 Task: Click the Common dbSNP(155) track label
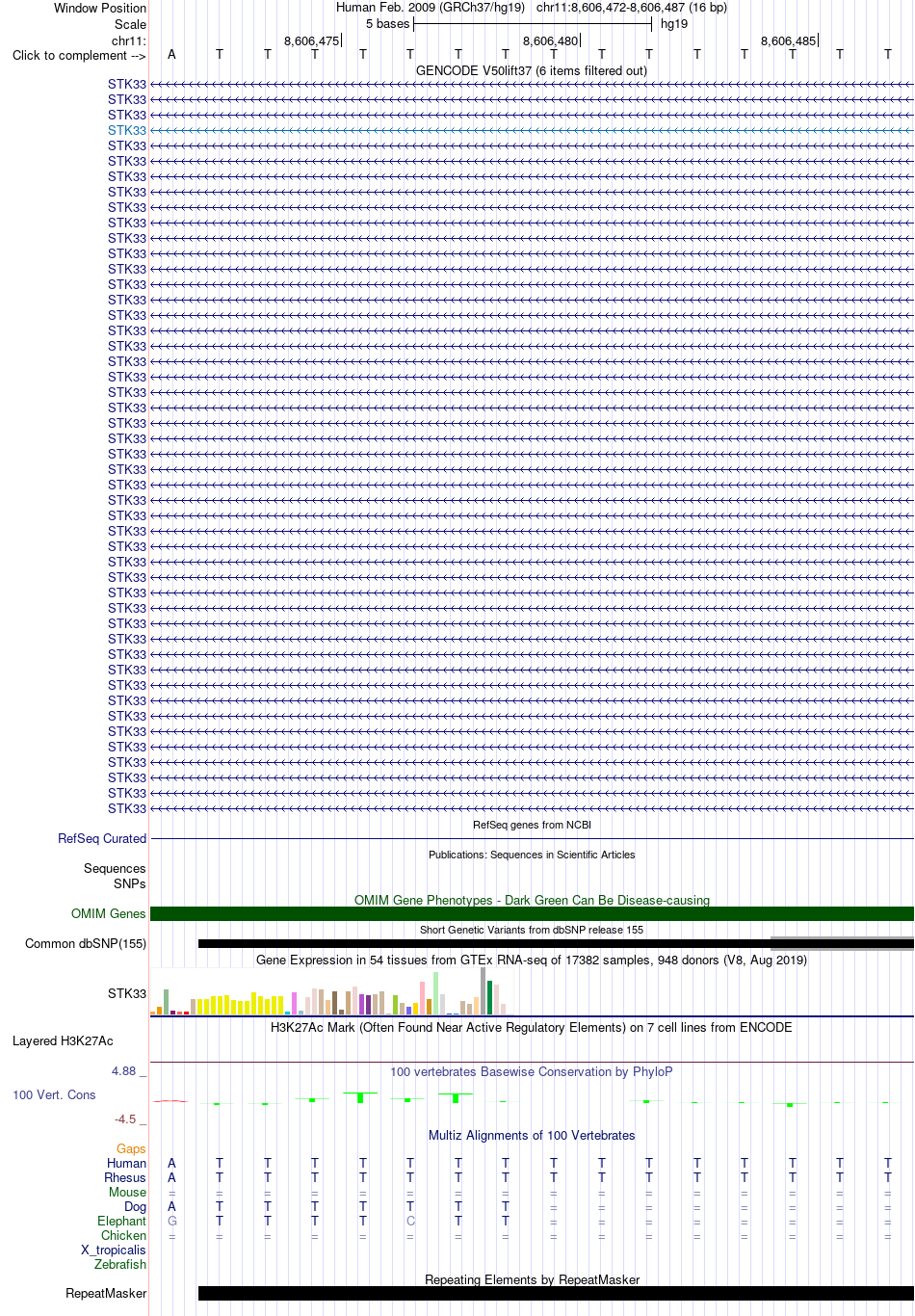tap(86, 943)
